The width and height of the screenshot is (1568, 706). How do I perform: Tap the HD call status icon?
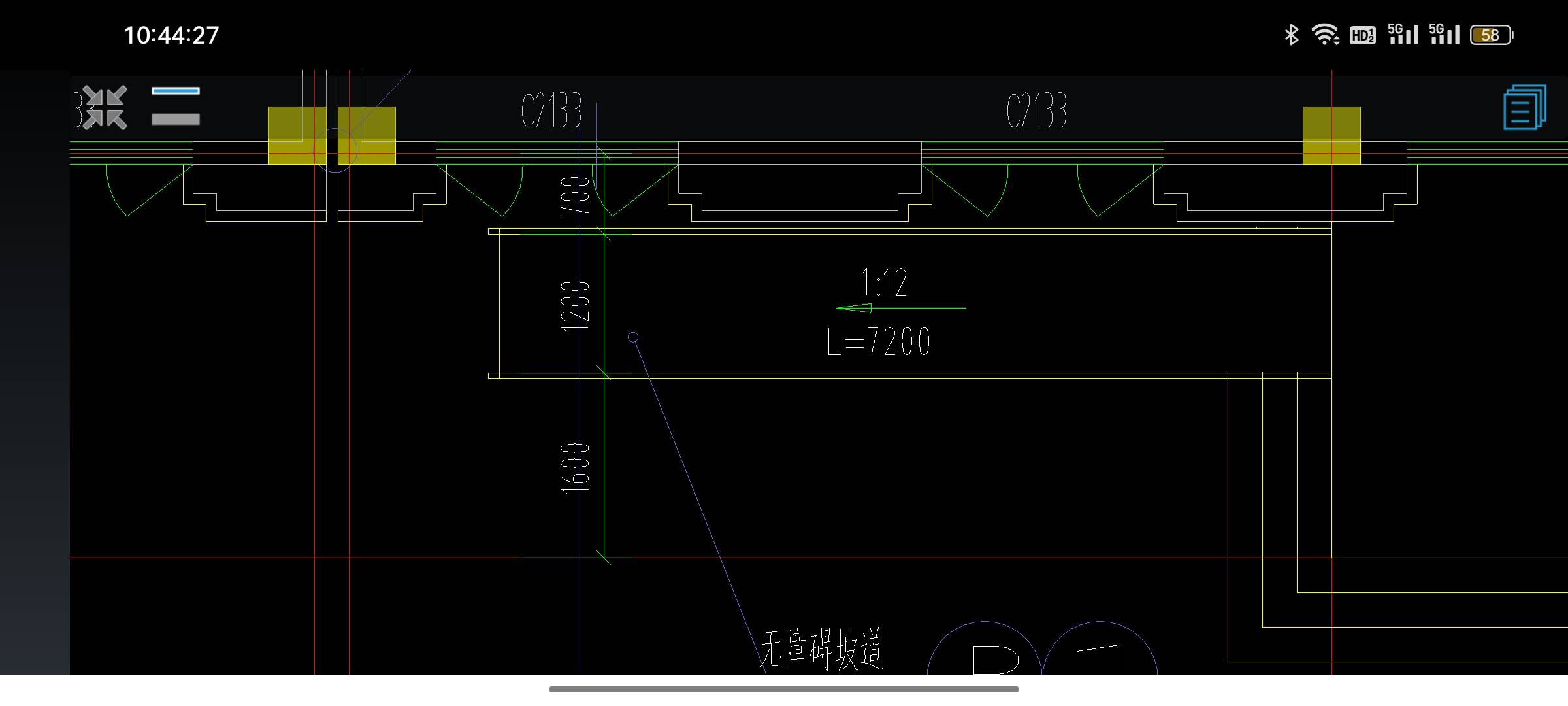tap(1362, 35)
